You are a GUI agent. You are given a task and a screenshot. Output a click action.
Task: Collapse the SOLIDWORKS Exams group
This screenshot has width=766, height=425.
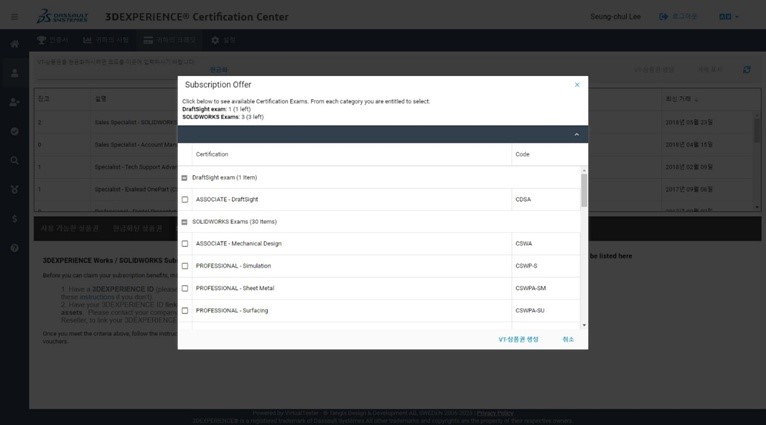[x=184, y=222]
